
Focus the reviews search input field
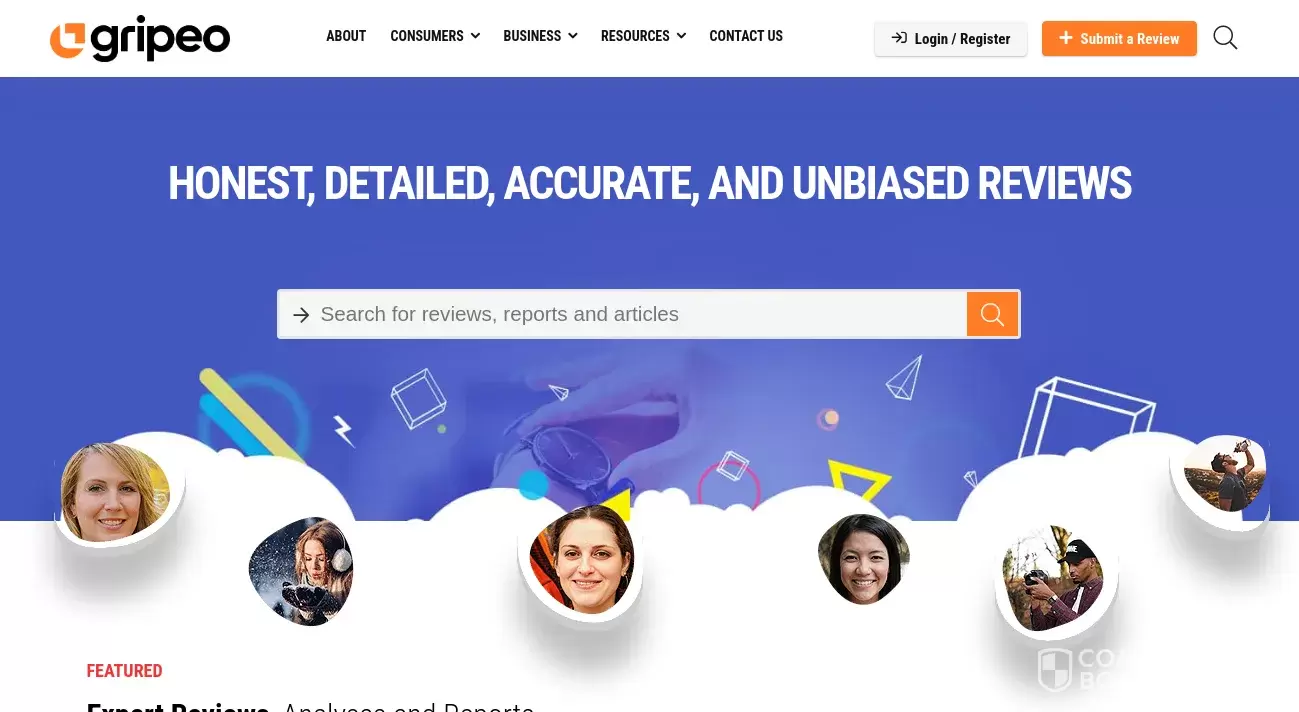[x=640, y=314]
